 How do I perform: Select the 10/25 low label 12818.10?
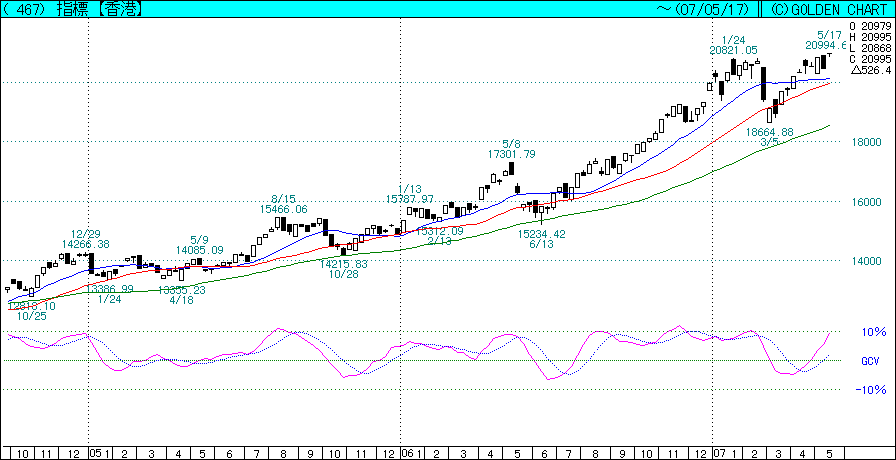[31, 305]
